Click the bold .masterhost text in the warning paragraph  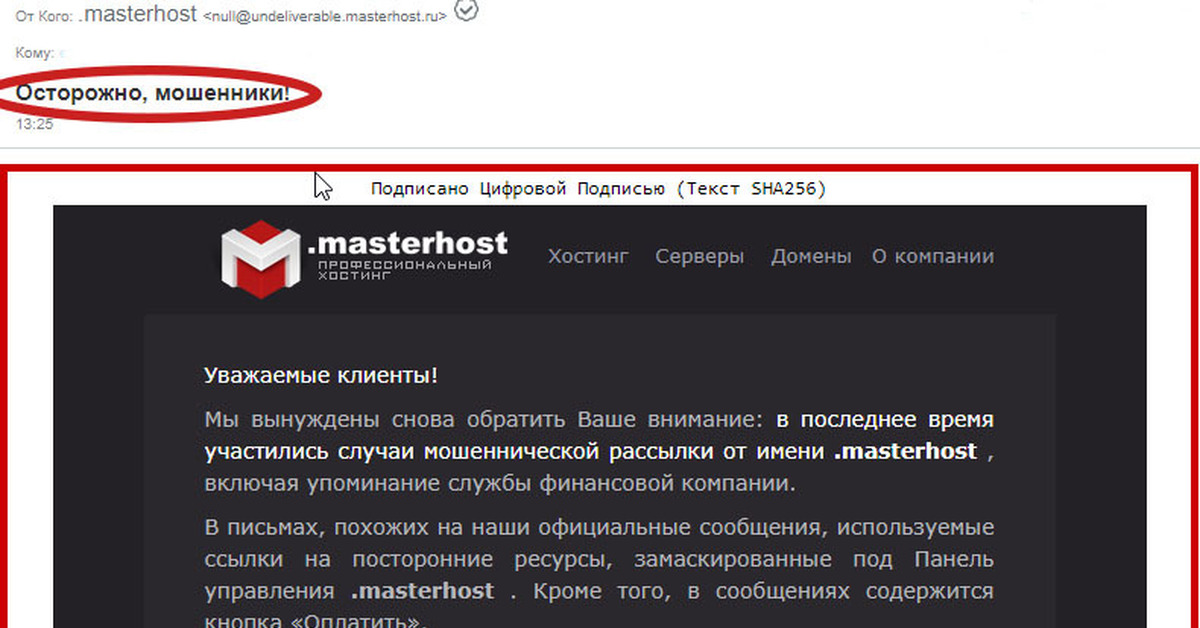pyautogui.click(x=906, y=451)
